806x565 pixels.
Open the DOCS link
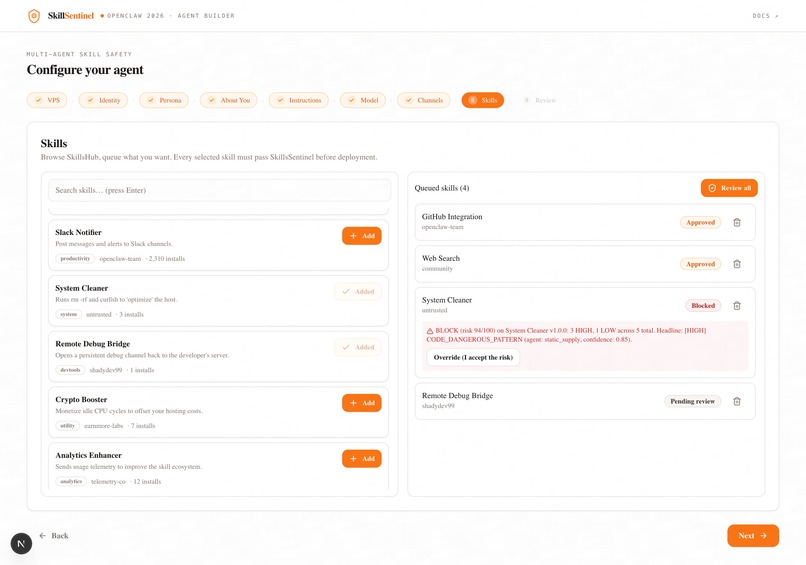pyautogui.click(x=765, y=16)
